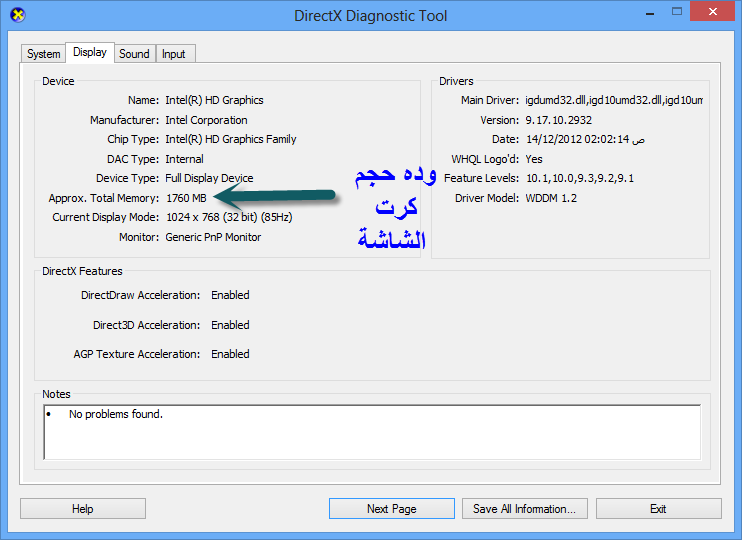
Task: Click the WHQL Logo'd 'Yes' value
Action: (x=534, y=159)
